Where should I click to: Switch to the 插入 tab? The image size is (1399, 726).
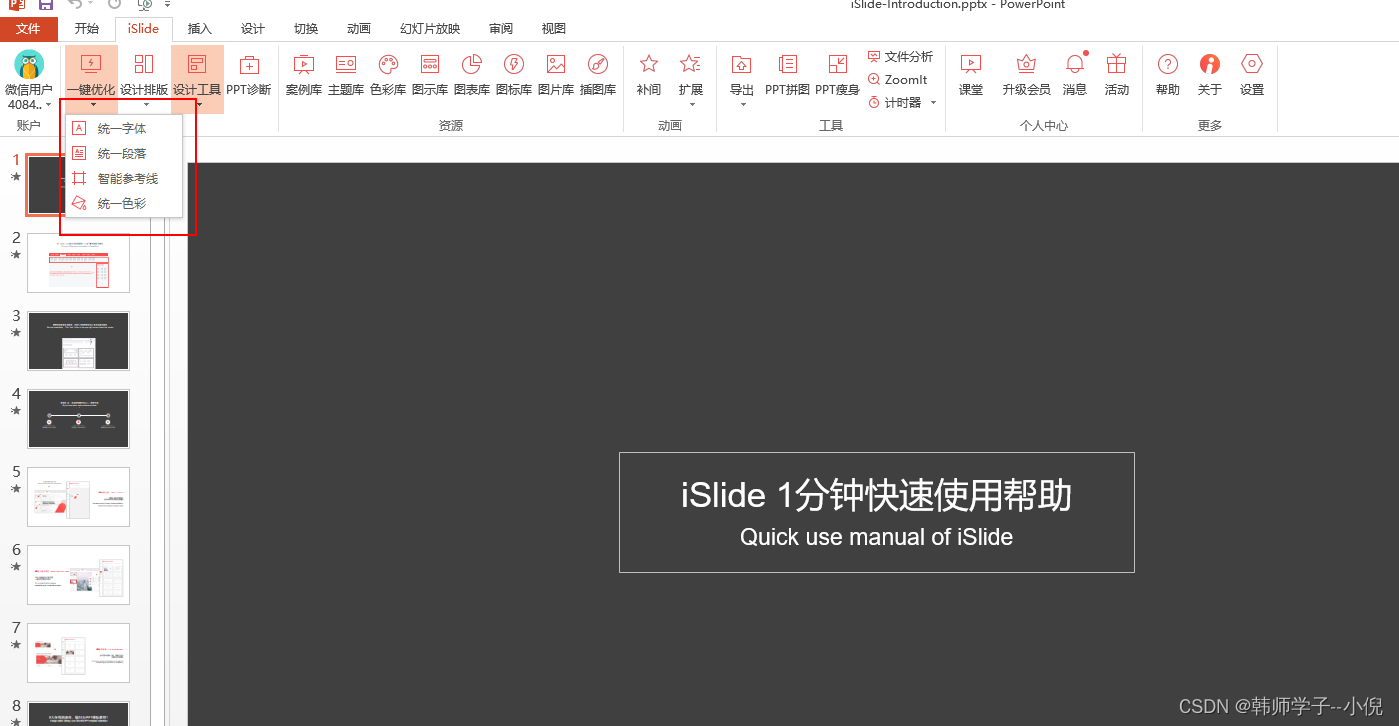click(x=200, y=29)
